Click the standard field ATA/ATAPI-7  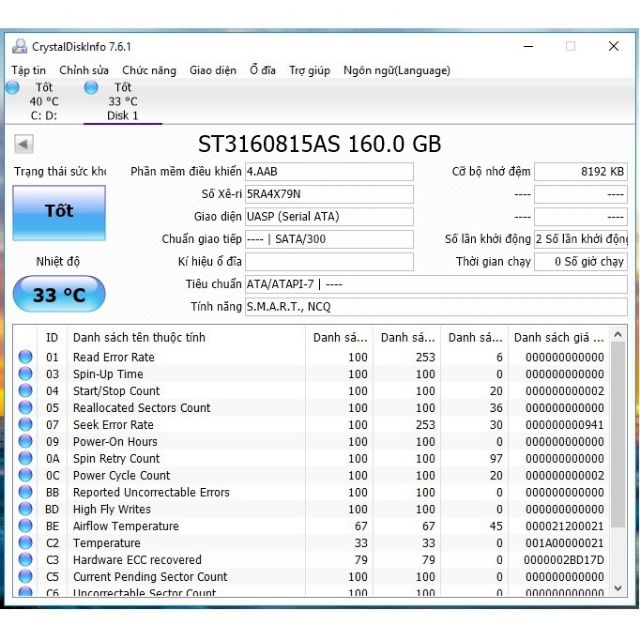pos(436,284)
